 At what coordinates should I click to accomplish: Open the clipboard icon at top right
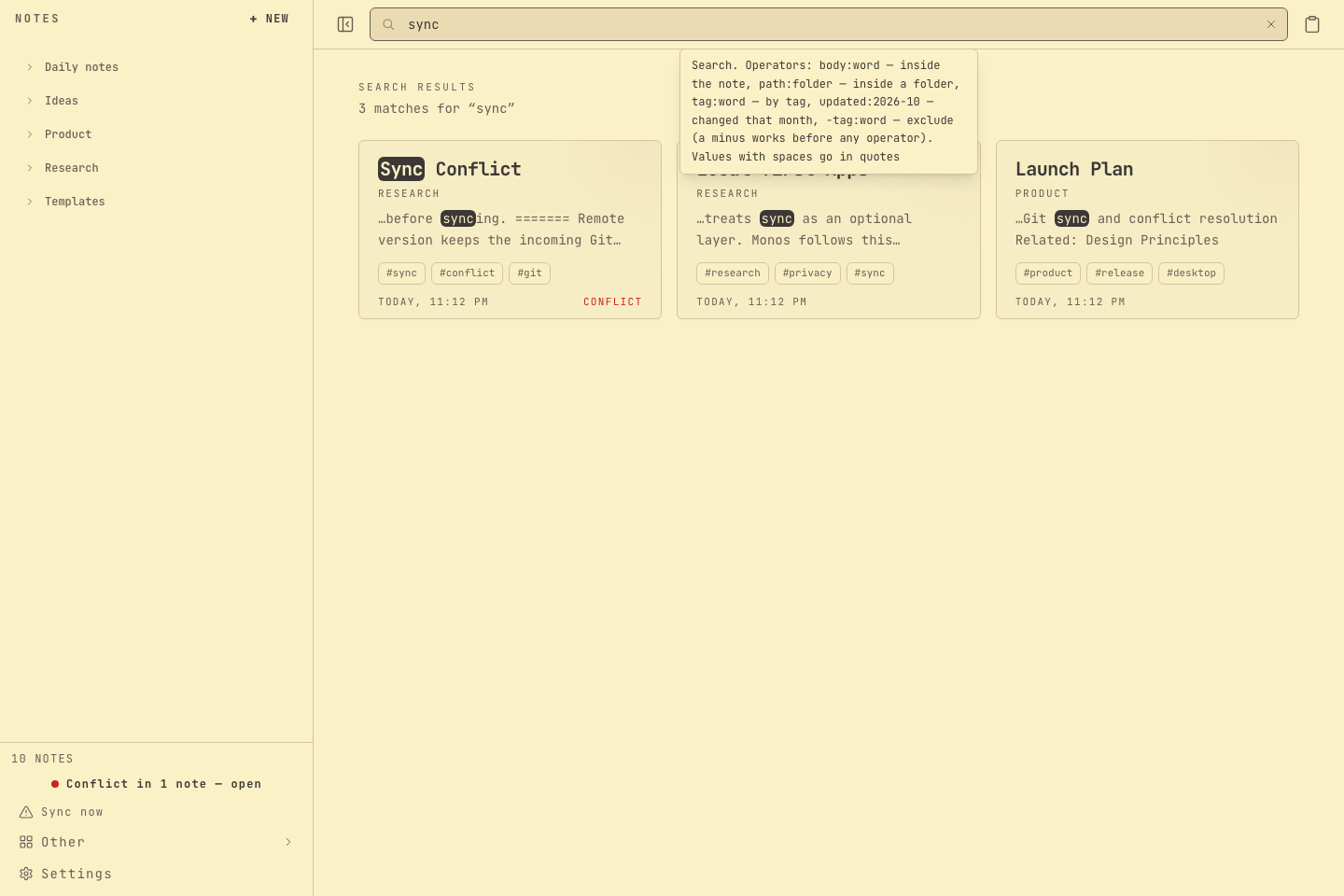[1312, 24]
